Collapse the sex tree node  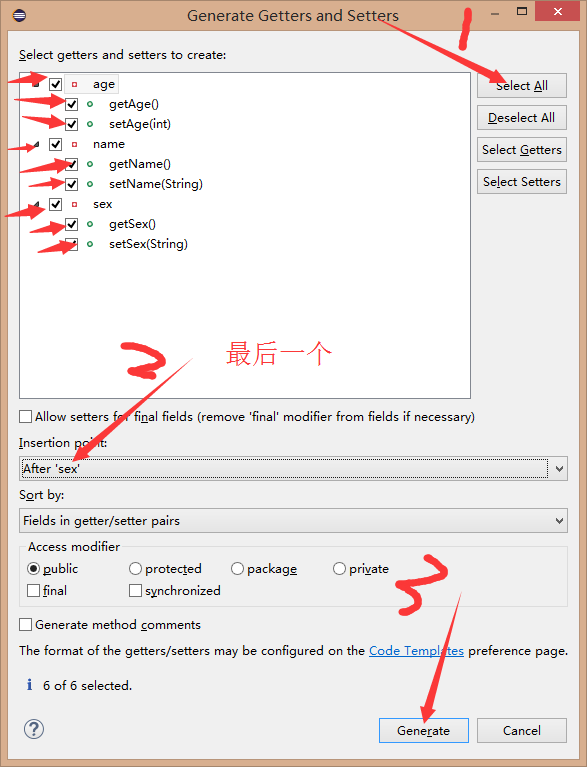pyautogui.click(x=36, y=205)
